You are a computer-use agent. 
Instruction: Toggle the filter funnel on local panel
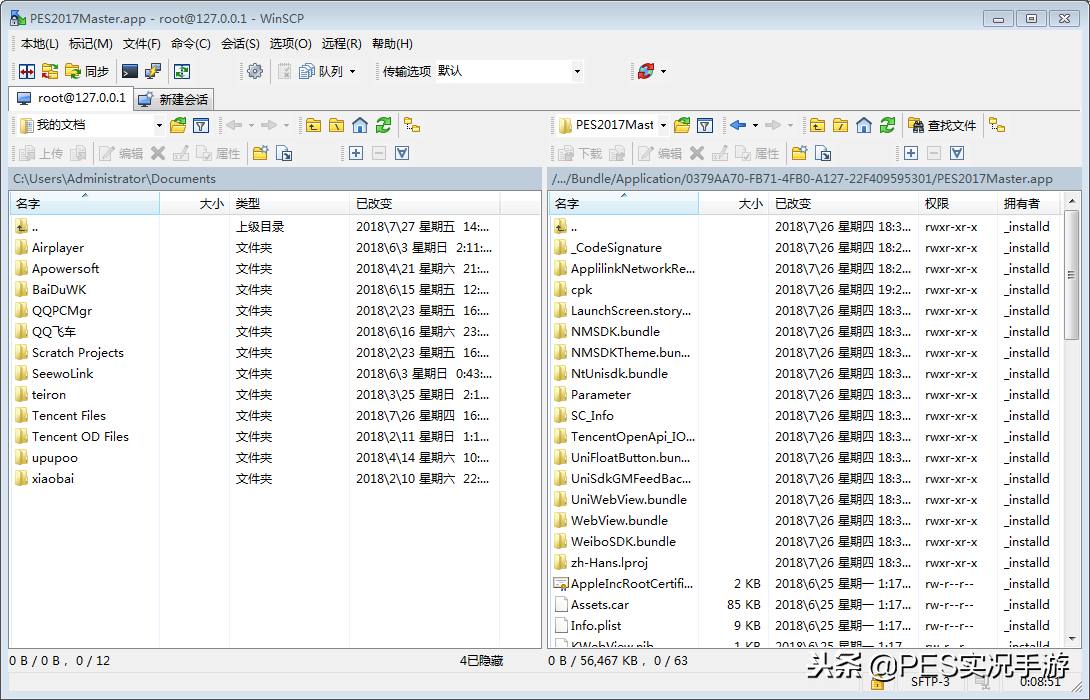[x=201, y=125]
